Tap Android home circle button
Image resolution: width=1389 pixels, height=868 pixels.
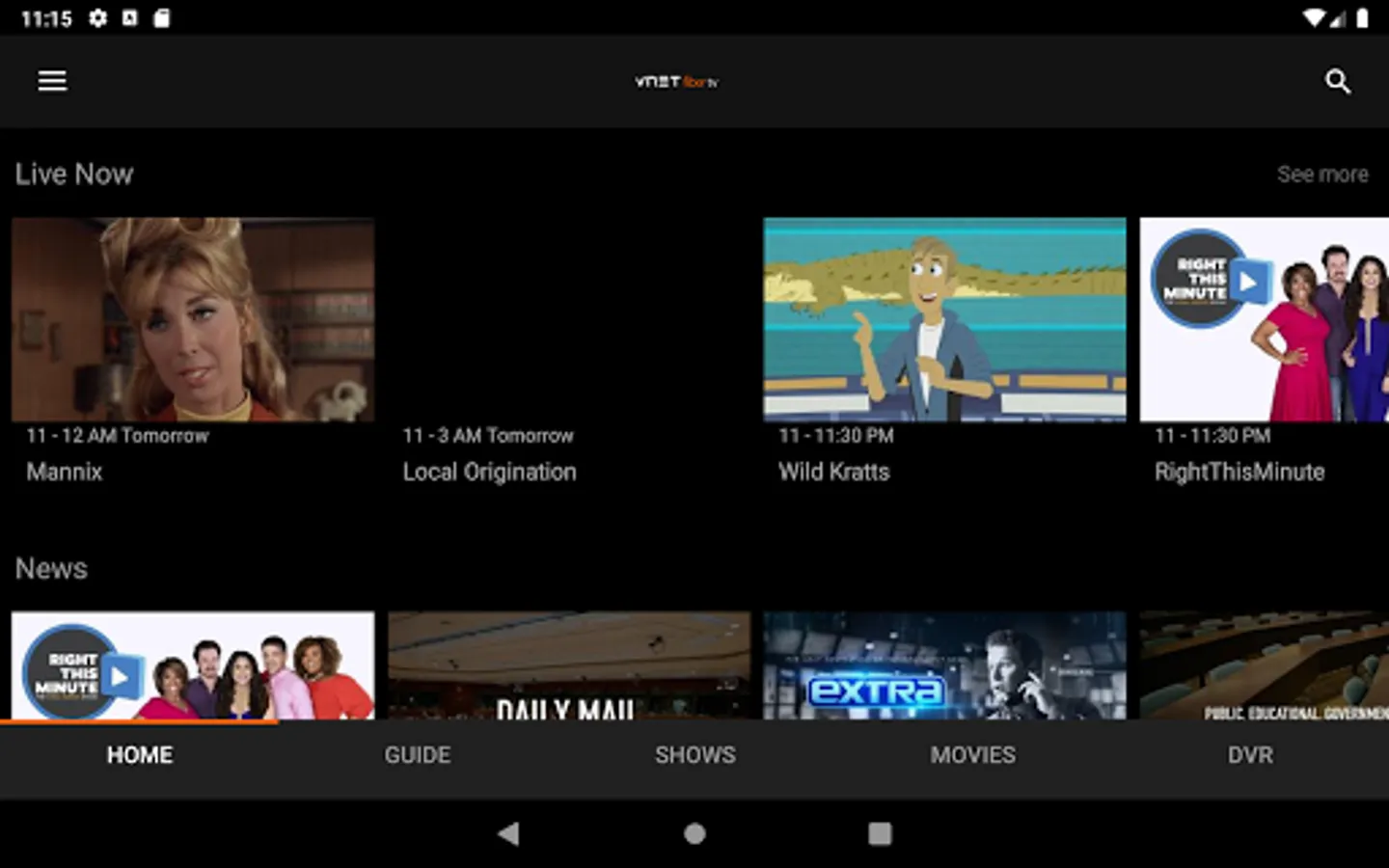pyautogui.click(x=694, y=833)
